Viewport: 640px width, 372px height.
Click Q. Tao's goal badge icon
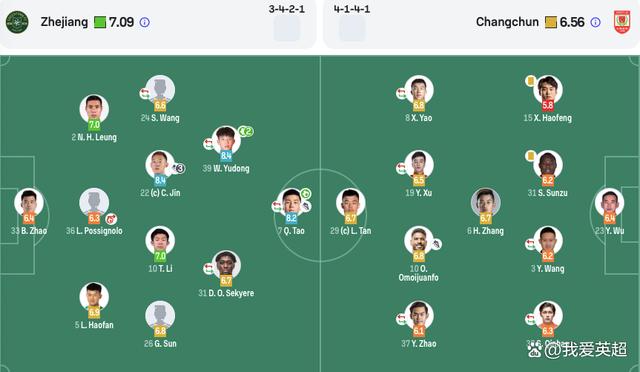(x=306, y=194)
